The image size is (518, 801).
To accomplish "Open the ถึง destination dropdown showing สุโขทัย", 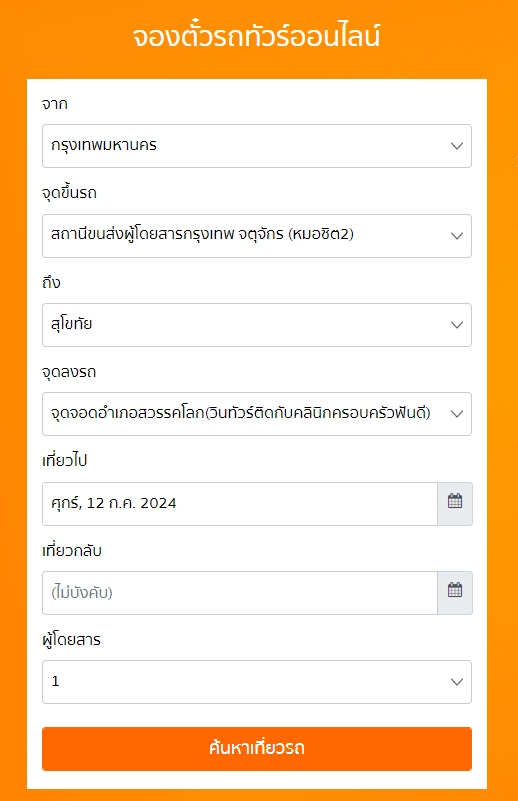I will 257,325.
